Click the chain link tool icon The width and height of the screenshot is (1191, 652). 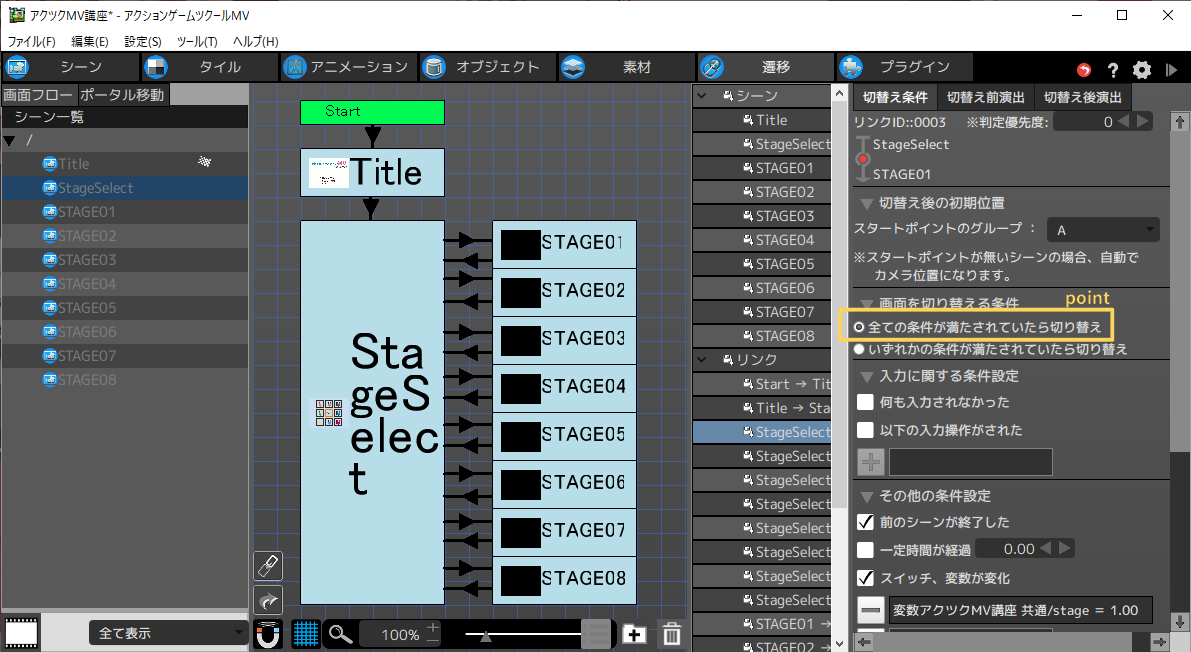[x=268, y=566]
